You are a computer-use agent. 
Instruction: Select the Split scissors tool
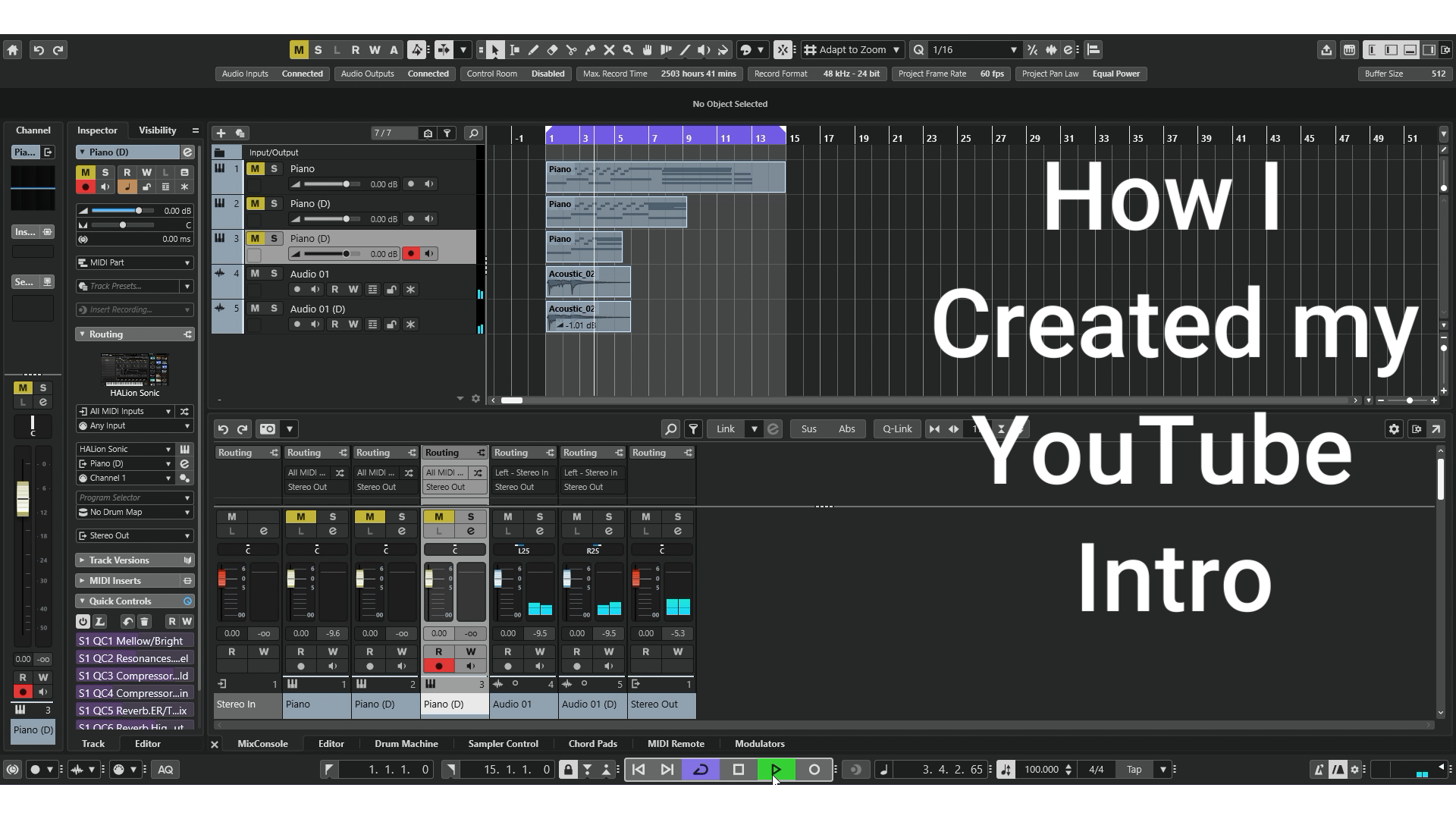coord(572,50)
